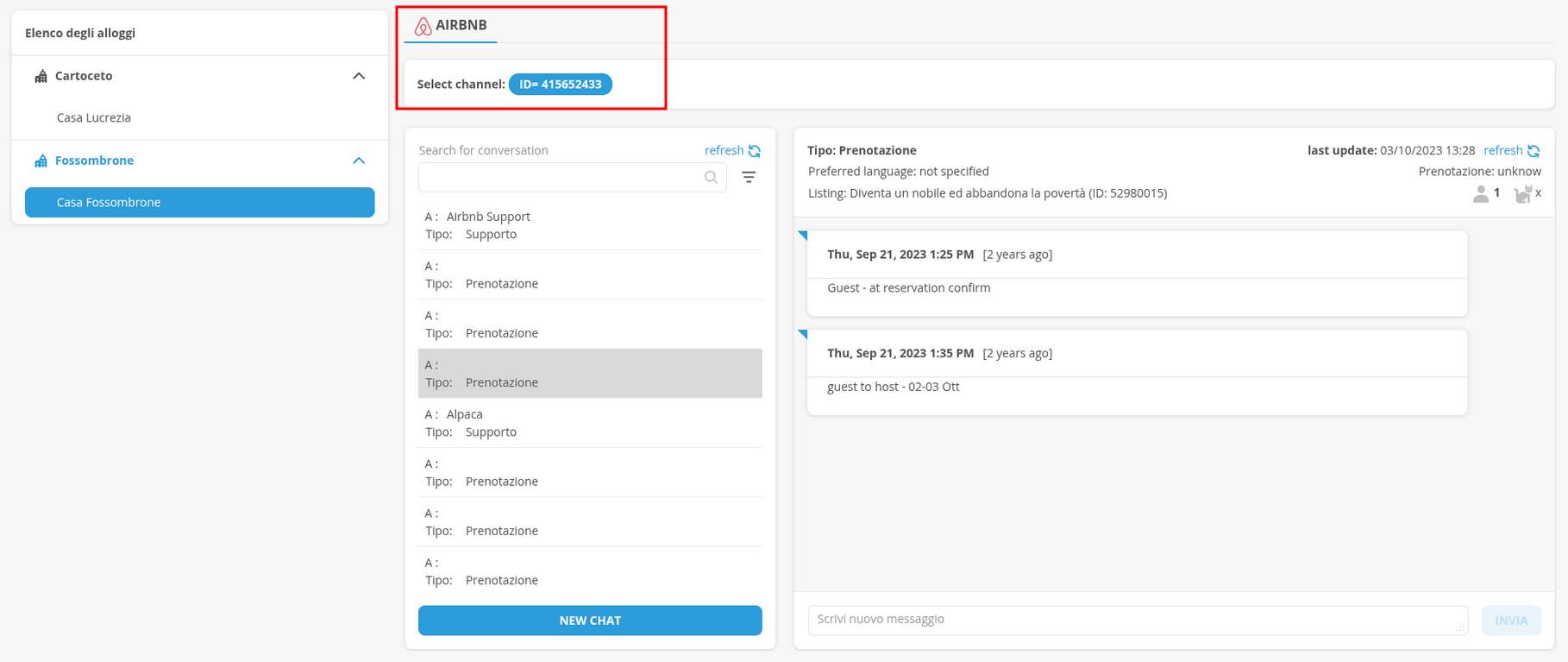Select Casa Fossombrone listing
Image resolution: width=1568 pixels, height=662 pixels.
(x=199, y=202)
